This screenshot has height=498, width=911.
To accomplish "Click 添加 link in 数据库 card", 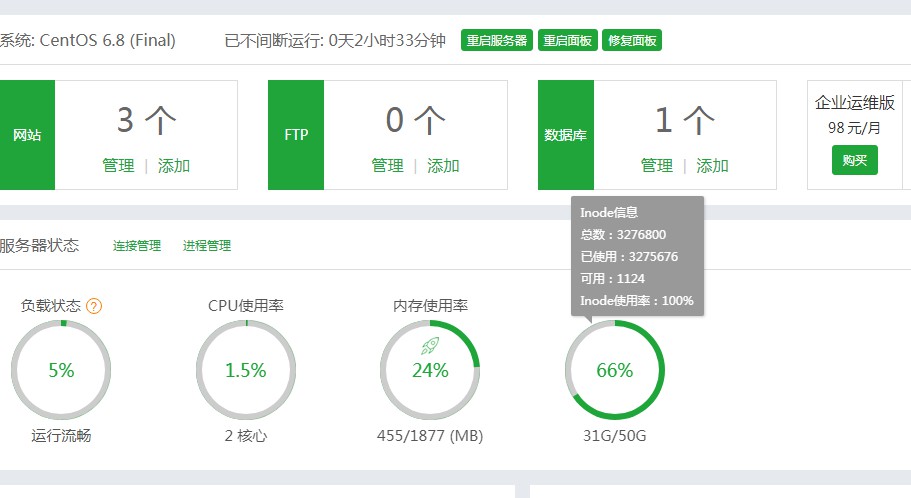I will (x=712, y=166).
